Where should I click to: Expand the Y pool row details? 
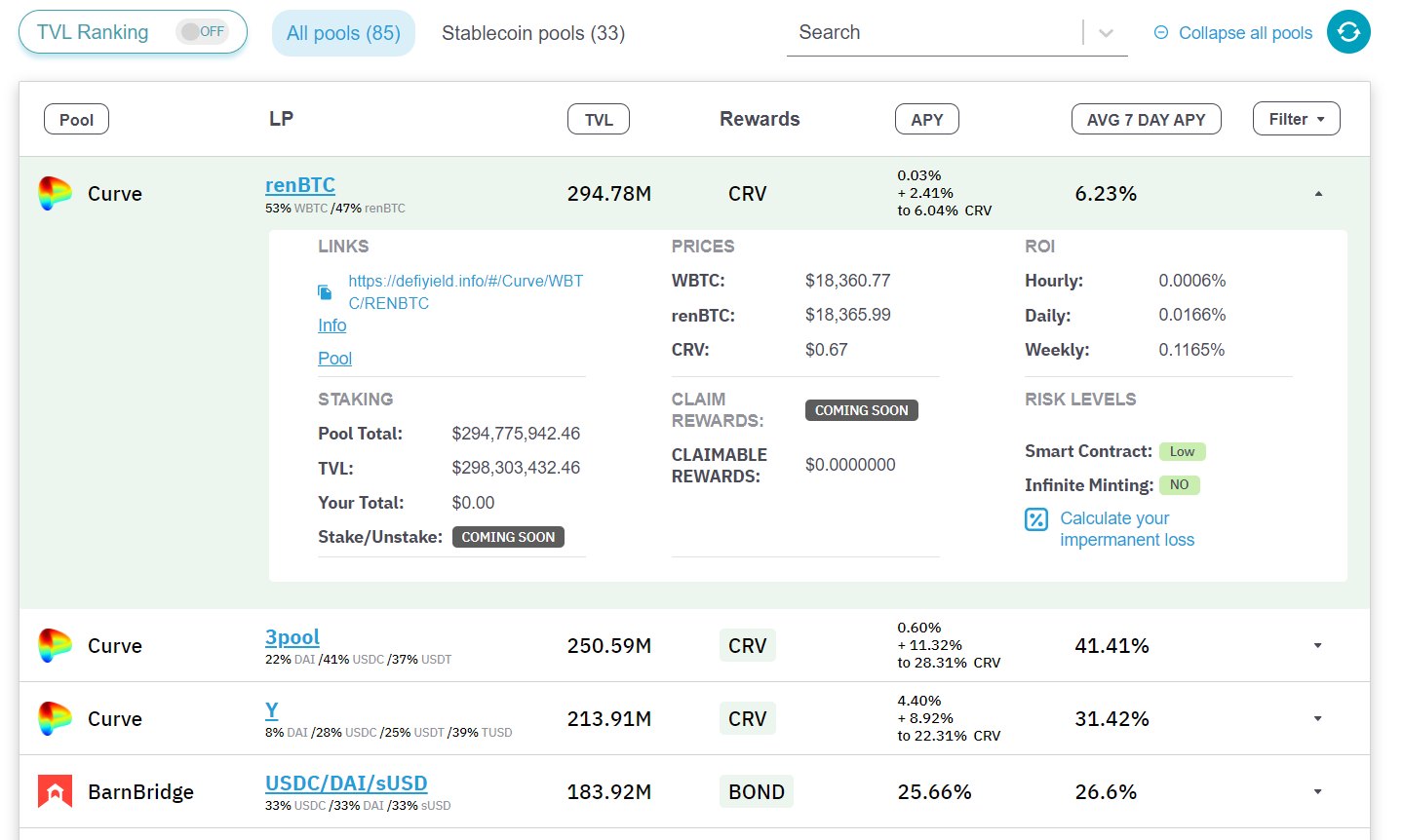point(1318,719)
